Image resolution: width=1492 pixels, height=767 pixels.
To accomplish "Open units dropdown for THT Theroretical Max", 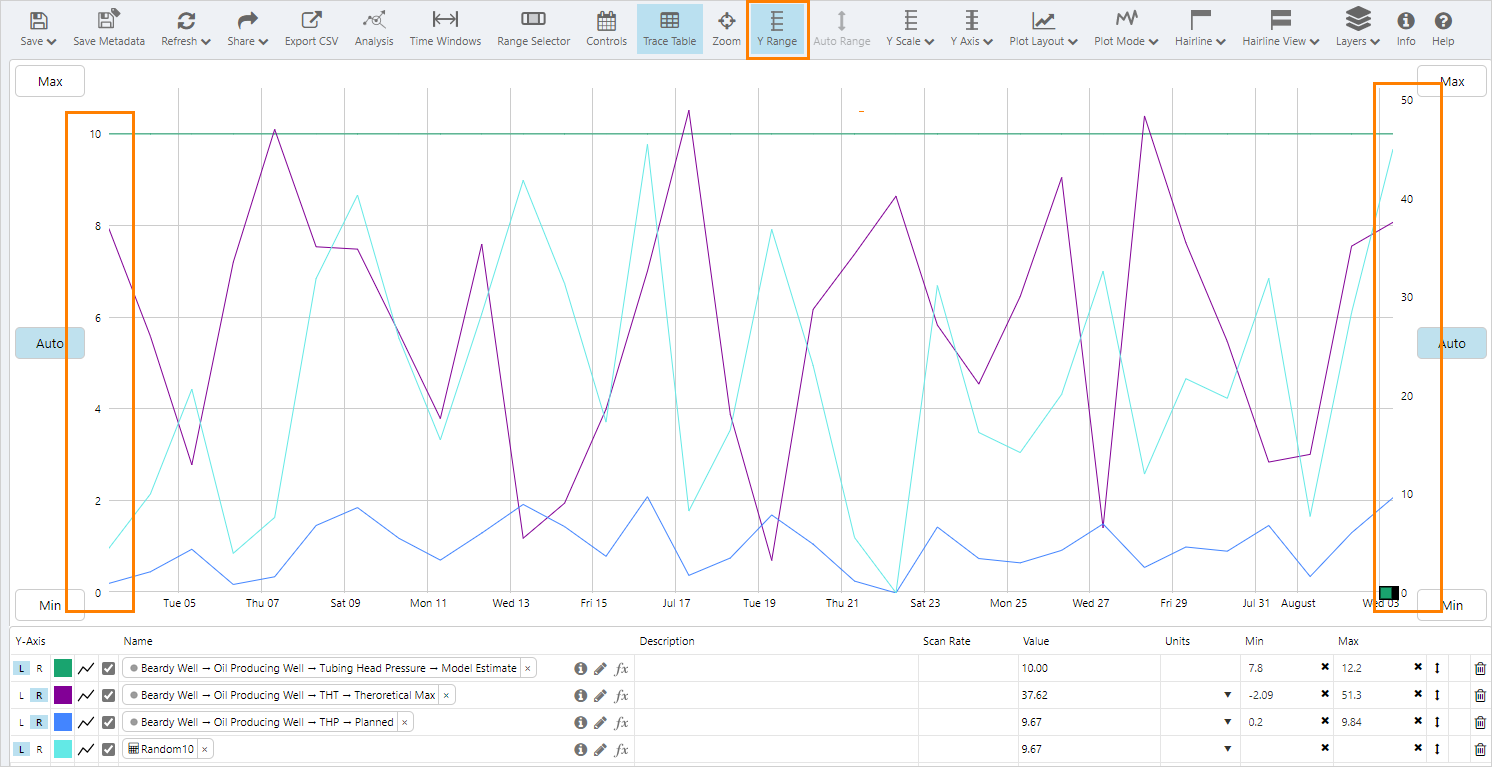I will (x=1227, y=695).
